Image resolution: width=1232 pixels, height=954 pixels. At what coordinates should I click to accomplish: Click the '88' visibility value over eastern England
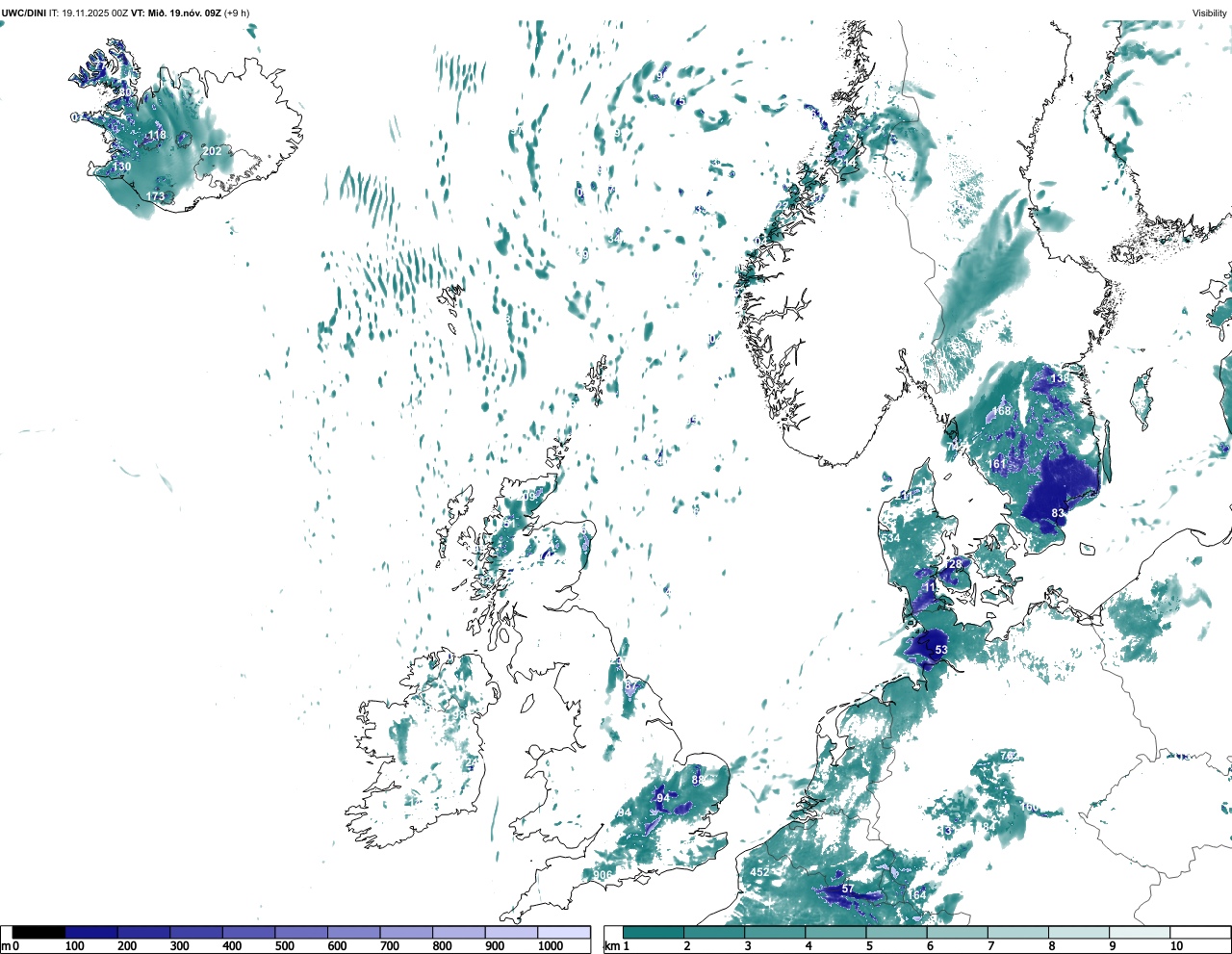pos(698,780)
